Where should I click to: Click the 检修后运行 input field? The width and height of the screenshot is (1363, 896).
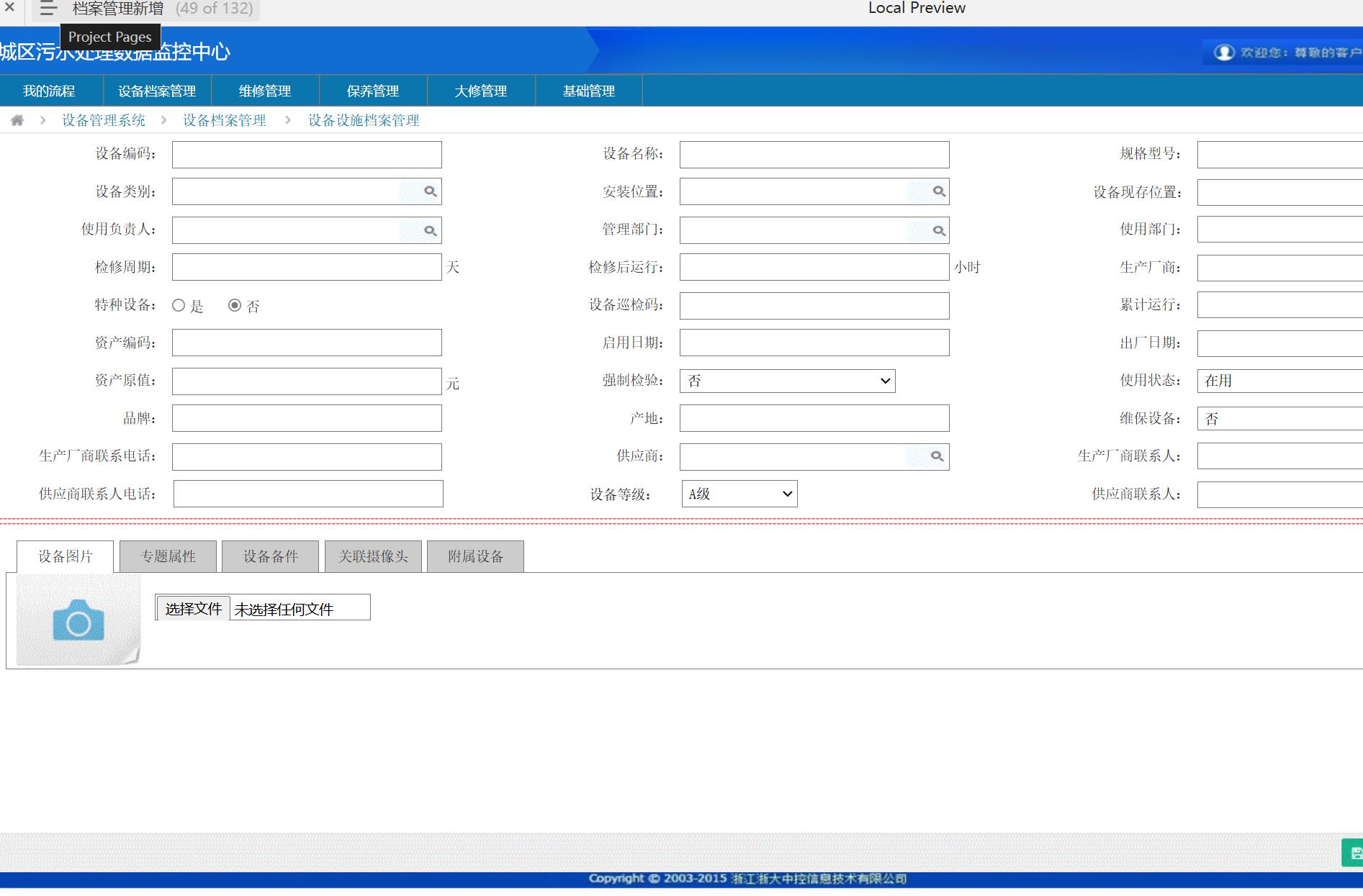tap(814, 267)
